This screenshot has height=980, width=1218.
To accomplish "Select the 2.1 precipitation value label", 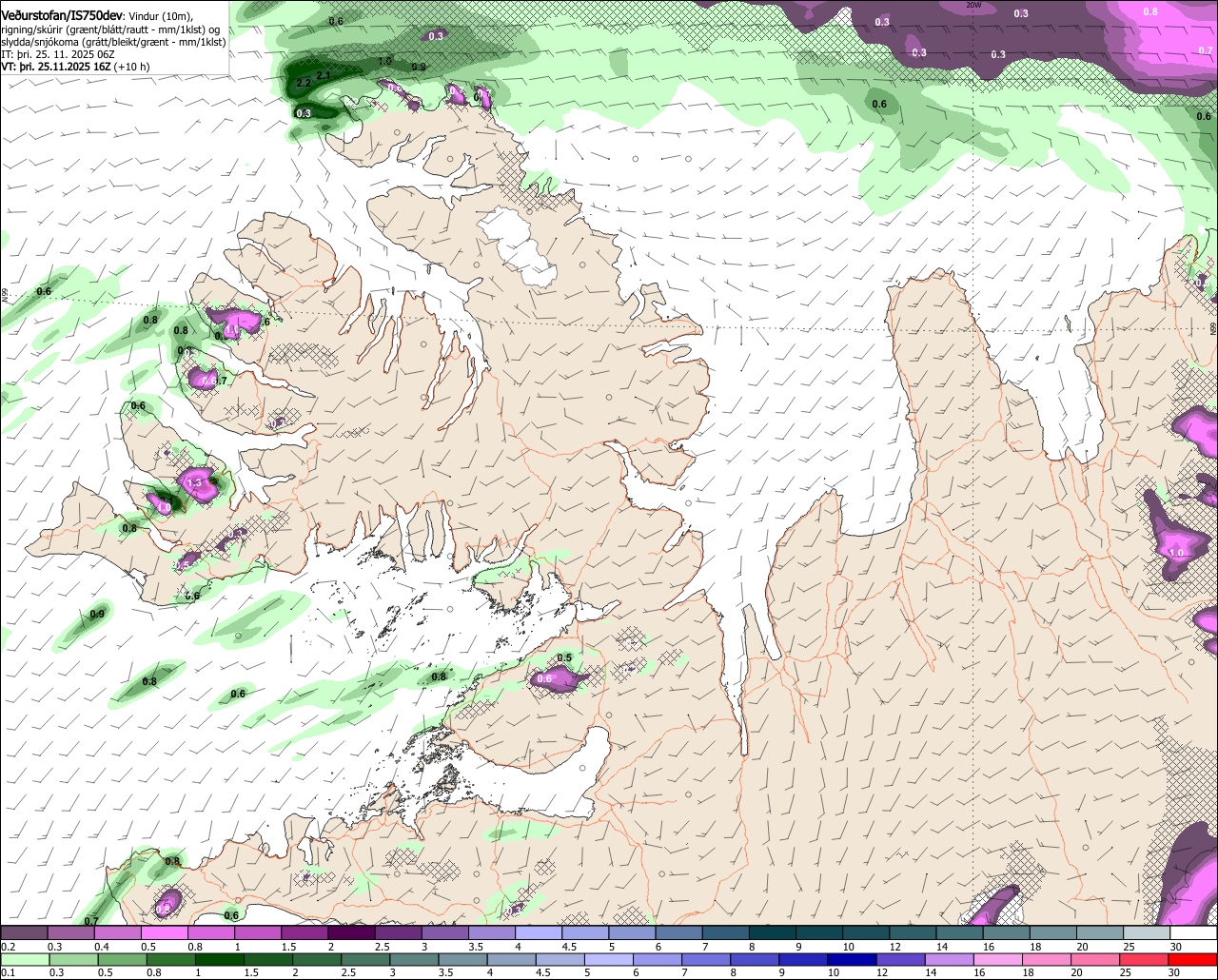I will click(323, 75).
